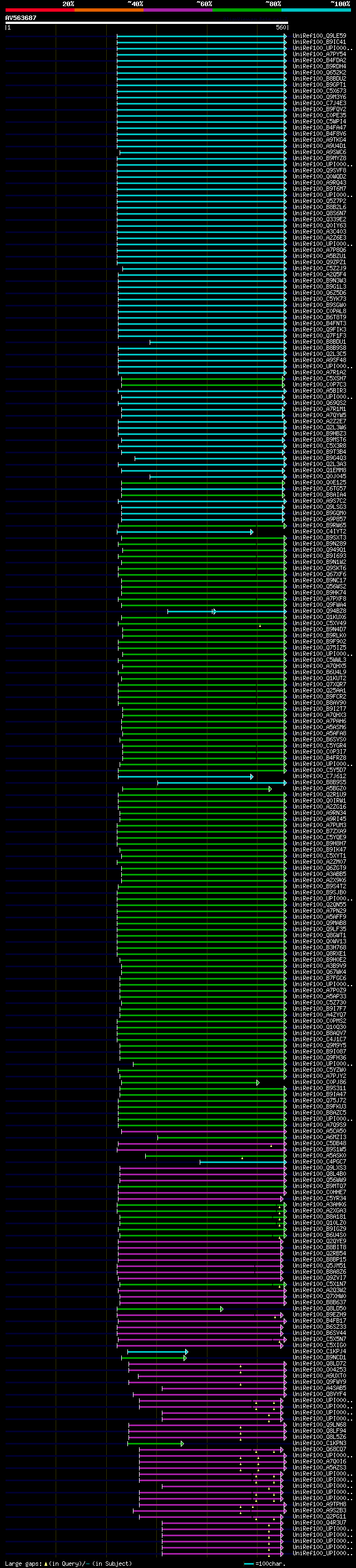Click the query title AV563687
This screenshot has height=1568, width=356.
(21, 18)
